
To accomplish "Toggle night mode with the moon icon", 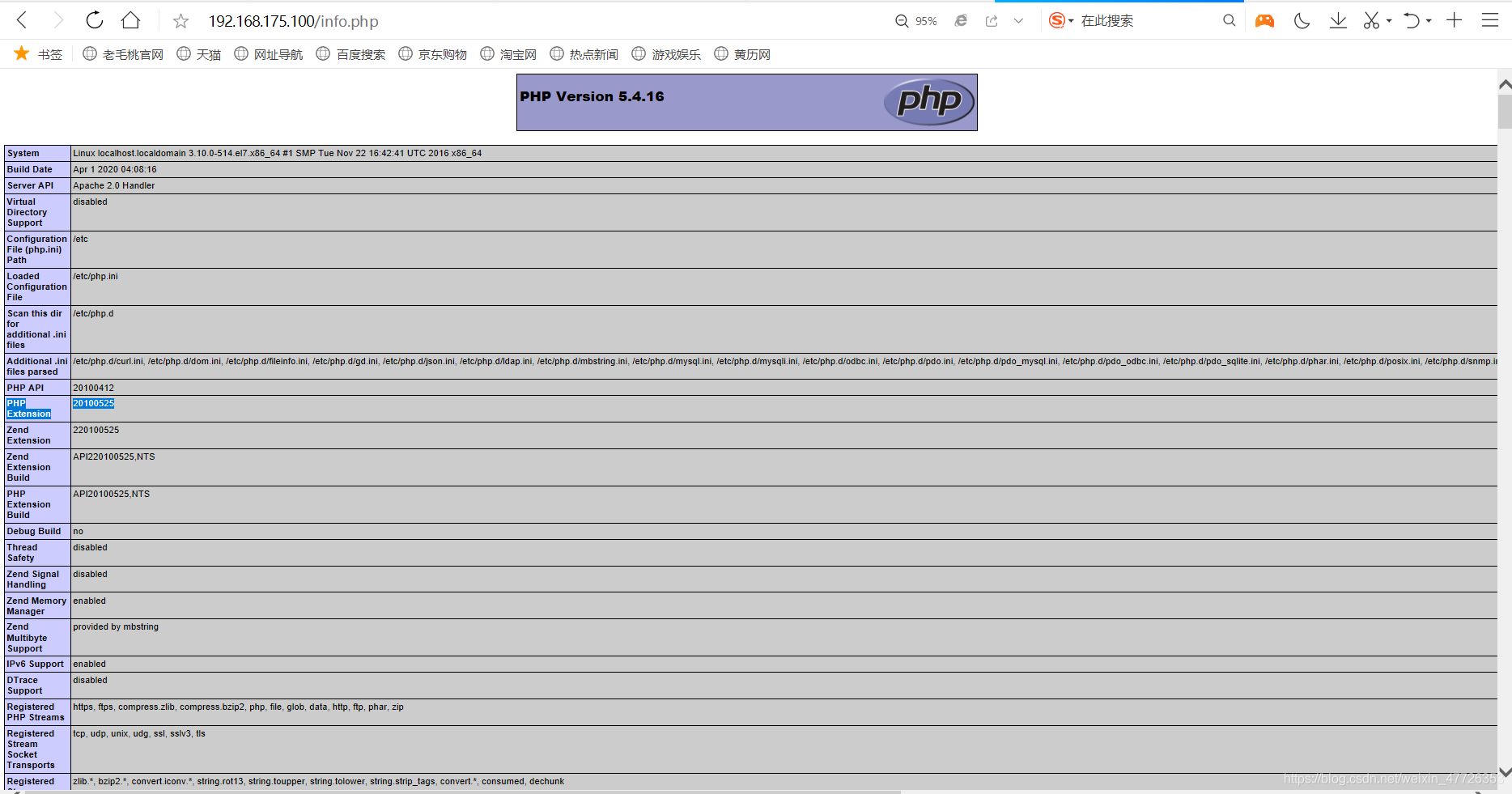I will 1302,21.
